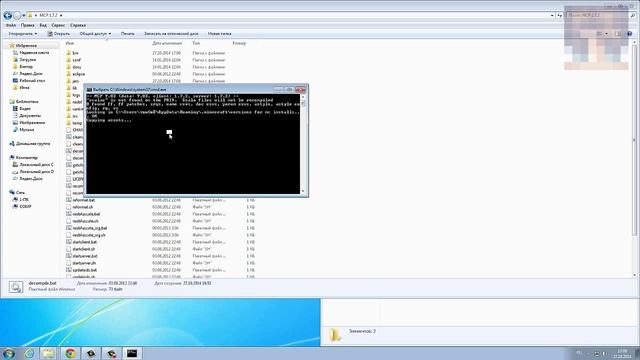Select the startserver.bat file icon
Viewport: 640px width, 360px height.
pyautogui.click(x=69, y=256)
